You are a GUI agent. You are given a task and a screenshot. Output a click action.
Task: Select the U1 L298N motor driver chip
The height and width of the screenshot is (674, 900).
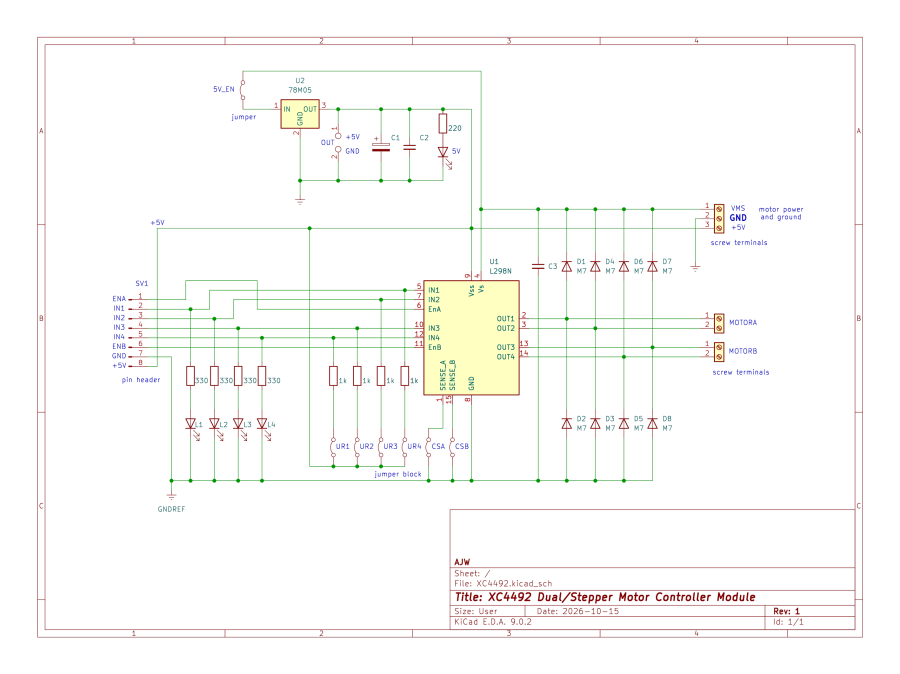click(x=471, y=338)
